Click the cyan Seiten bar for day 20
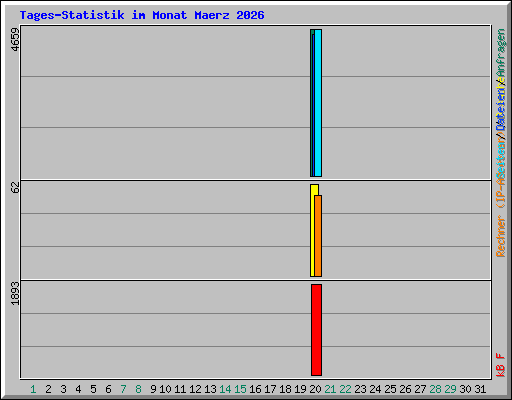Image resolution: width=512 pixels, height=400 pixels. point(318,103)
